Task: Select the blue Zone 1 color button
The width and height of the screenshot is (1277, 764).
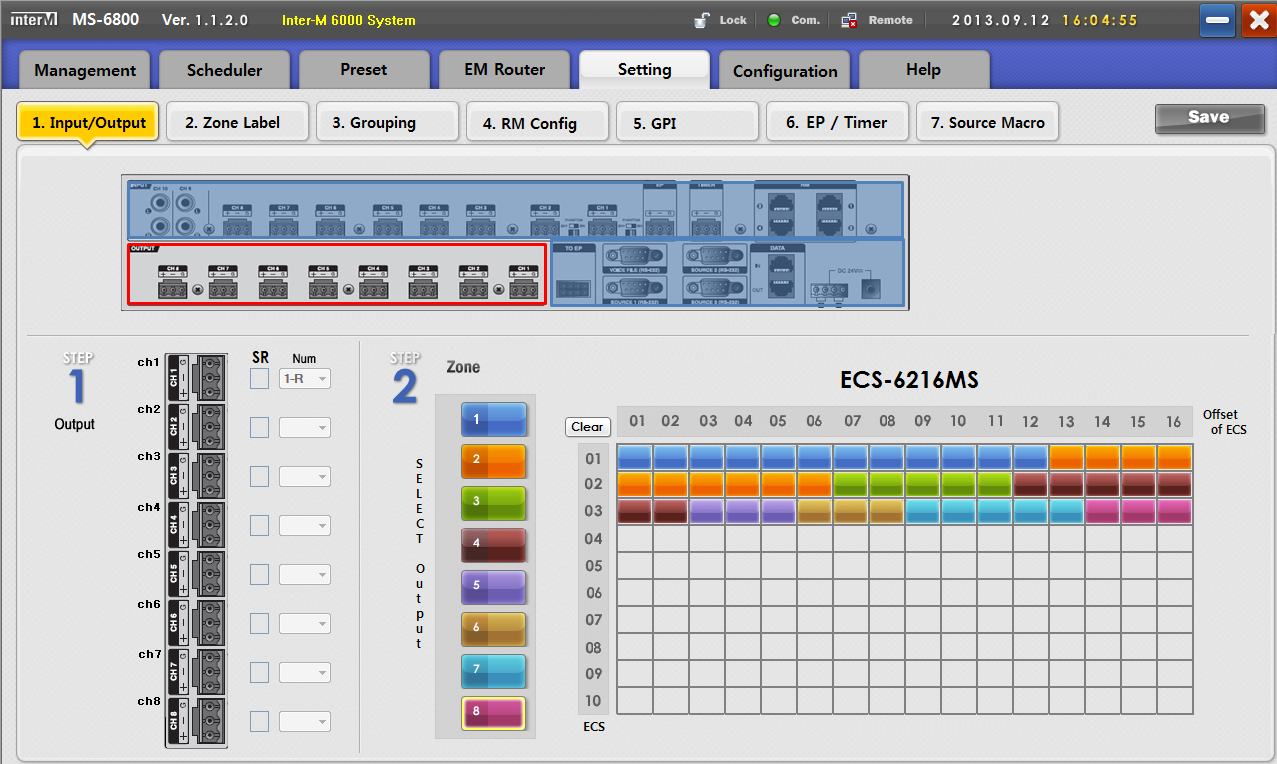Action: [493, 420]
